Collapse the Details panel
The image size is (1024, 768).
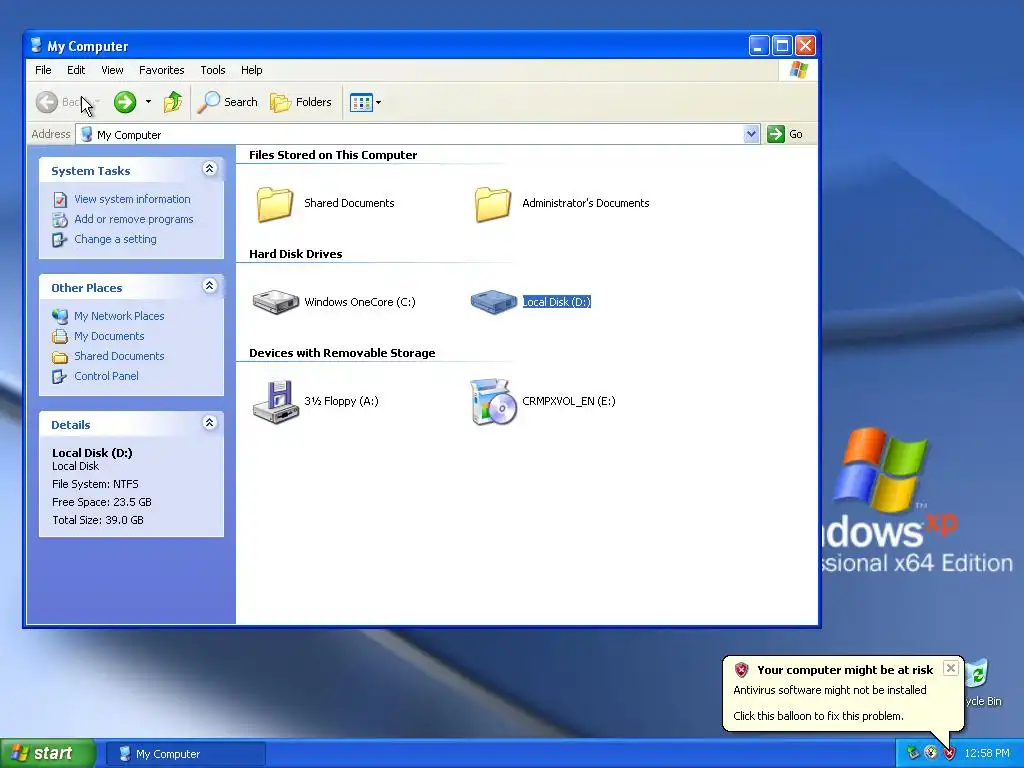click(210, 423)
